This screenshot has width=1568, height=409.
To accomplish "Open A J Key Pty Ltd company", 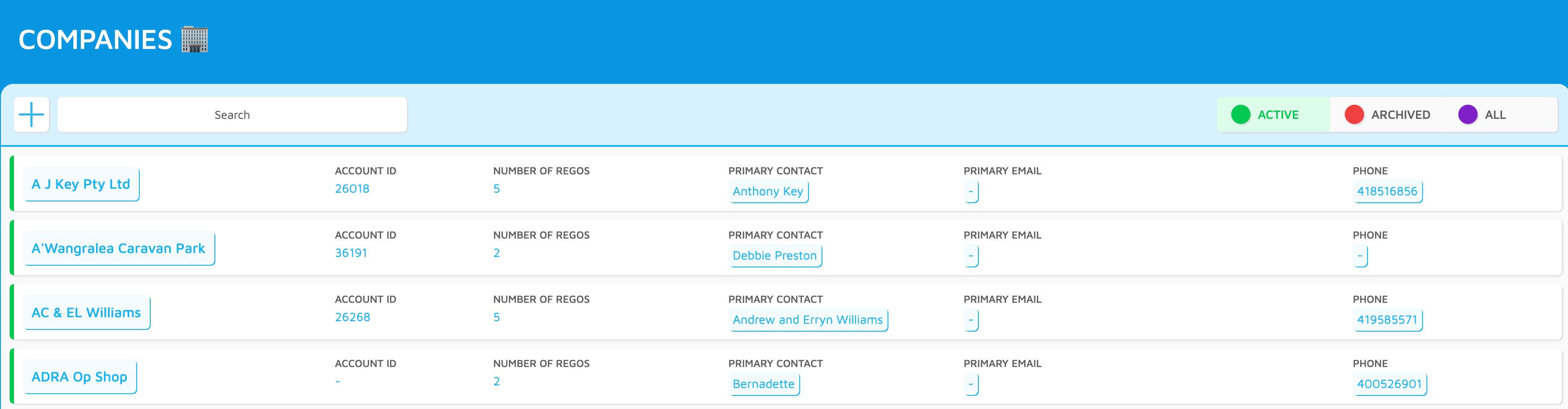I will coord(81,184).
